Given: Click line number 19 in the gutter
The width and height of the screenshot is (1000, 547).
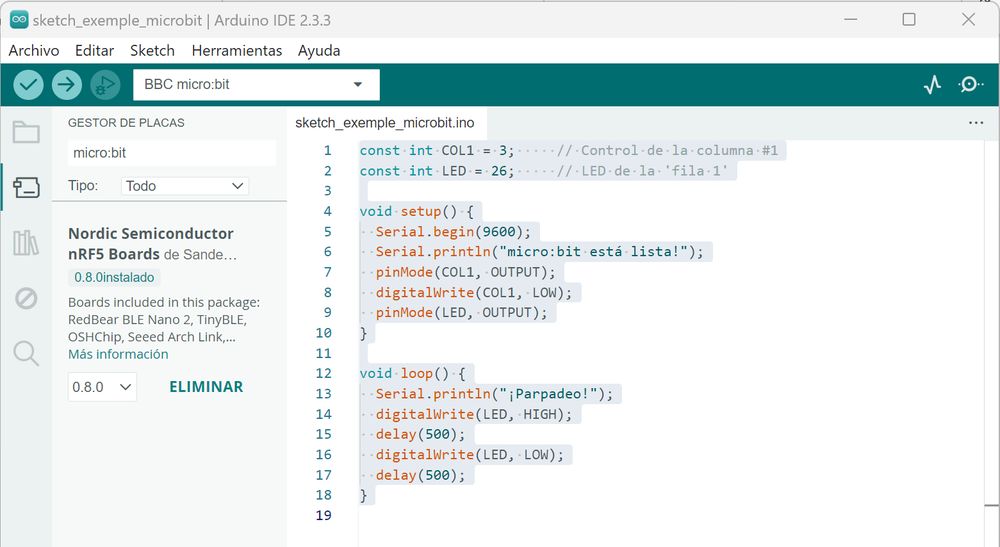Looking at the screenshot, I should pyautogui.click(x=323, y=515).
